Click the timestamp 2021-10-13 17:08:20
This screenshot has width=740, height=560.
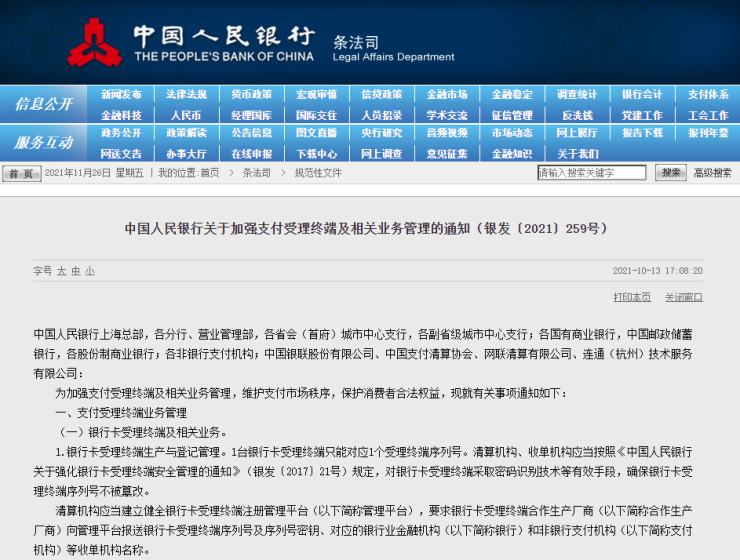657,271
